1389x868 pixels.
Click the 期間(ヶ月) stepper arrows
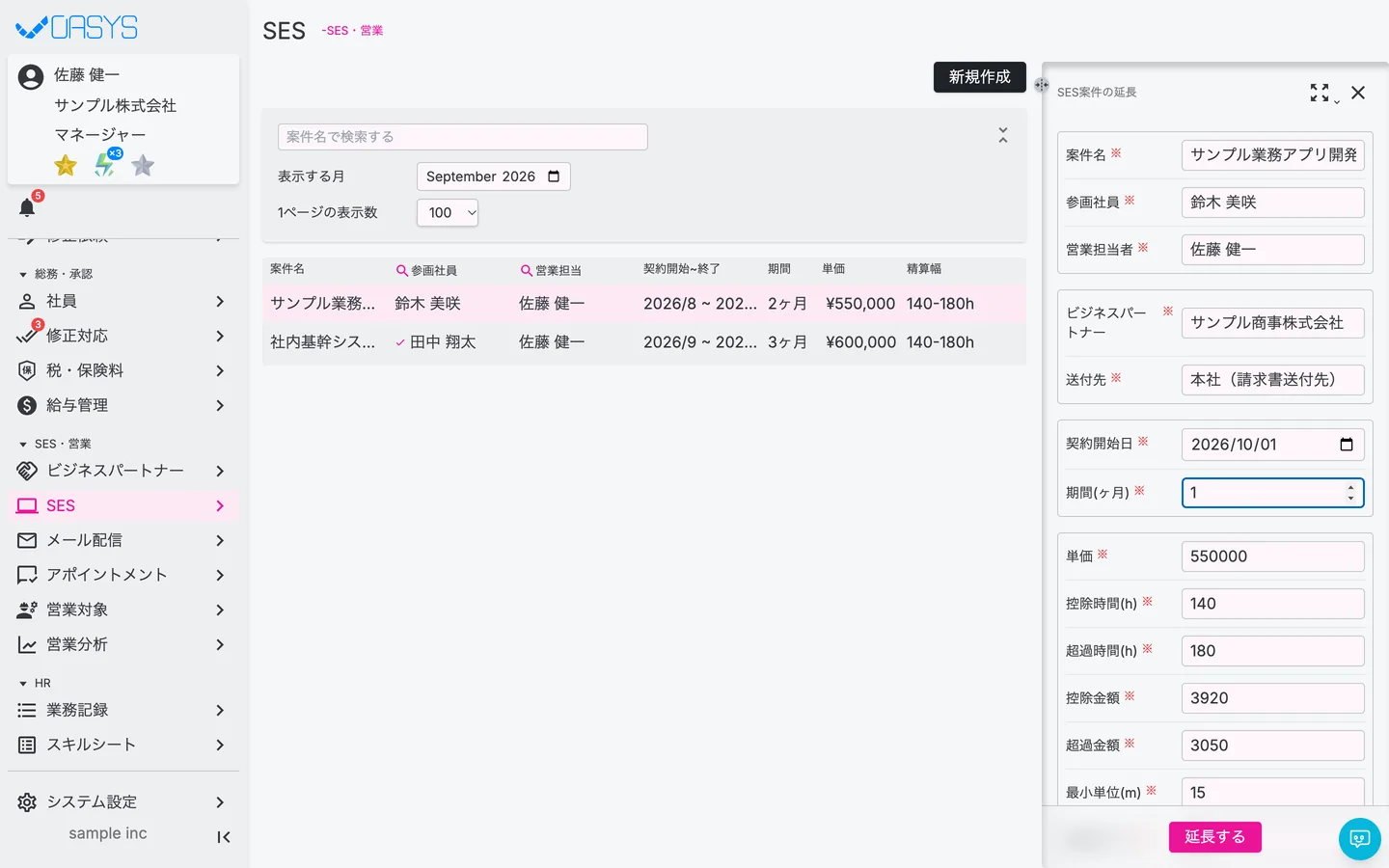tap(1350, 493)
